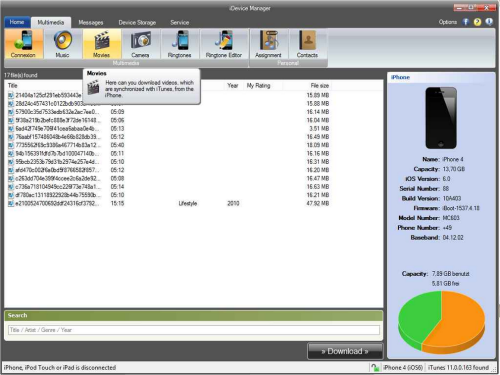The image size is (500, 375).
Task: Switch to Device Storage tab
Action: (137, 22)
